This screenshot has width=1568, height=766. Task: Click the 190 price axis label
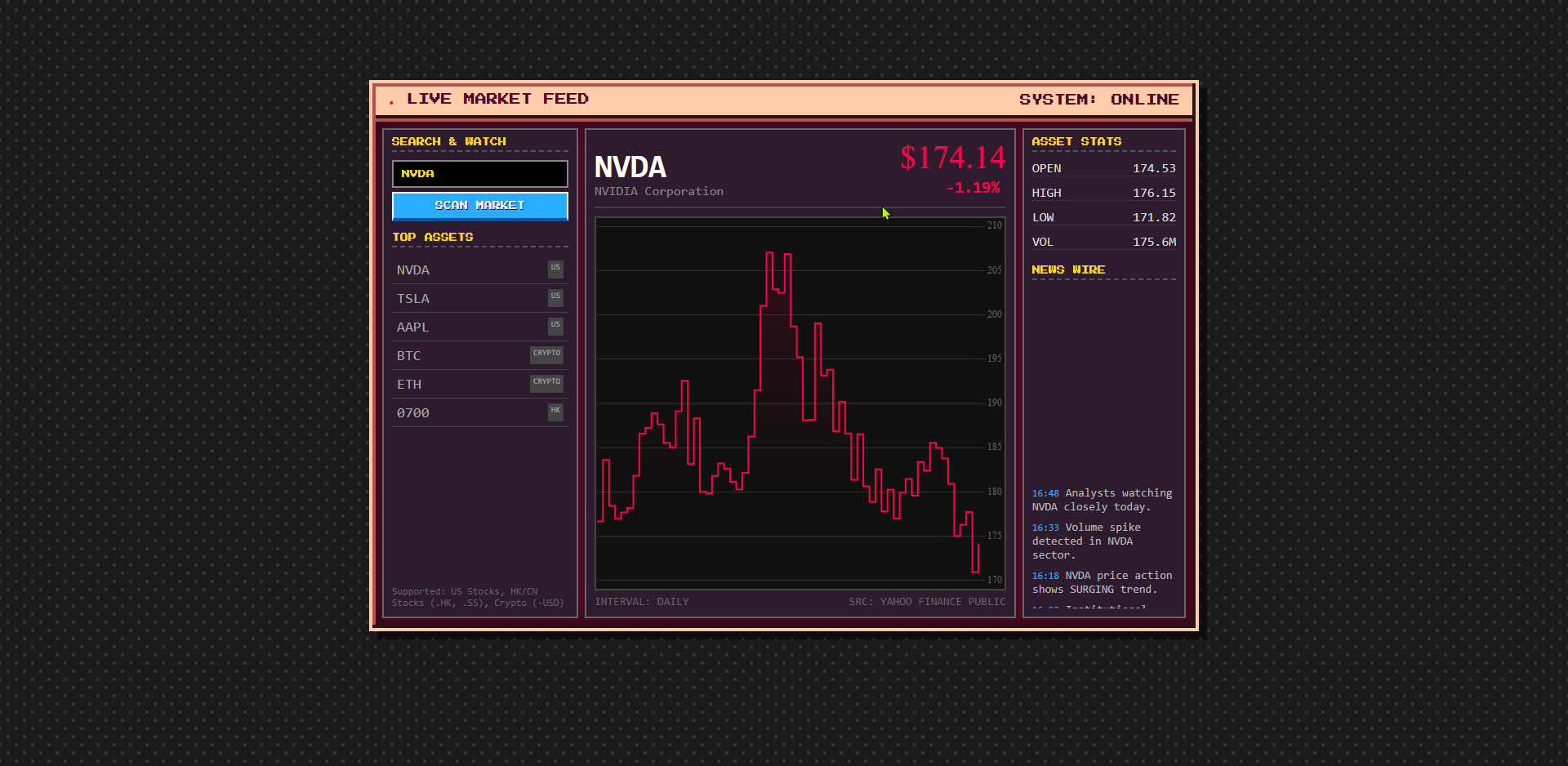(994, 403)
